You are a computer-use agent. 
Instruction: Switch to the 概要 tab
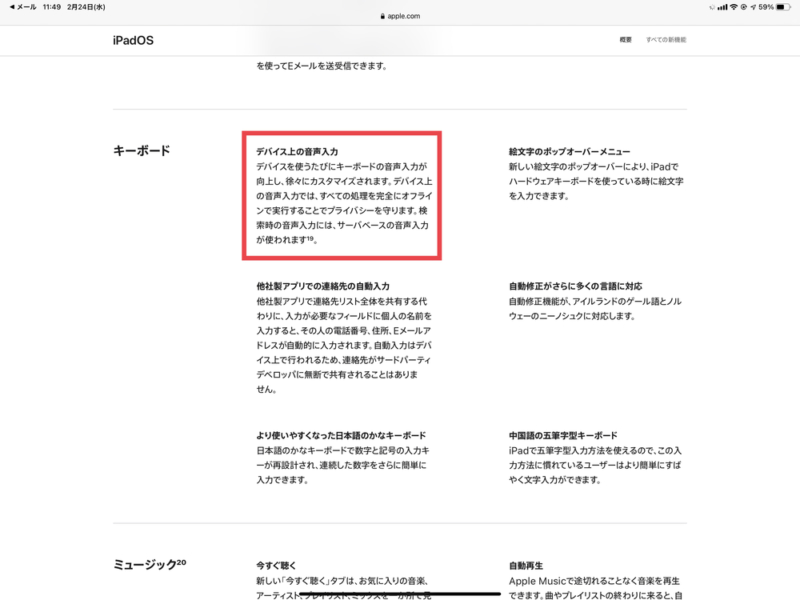(x=626, y=40)
